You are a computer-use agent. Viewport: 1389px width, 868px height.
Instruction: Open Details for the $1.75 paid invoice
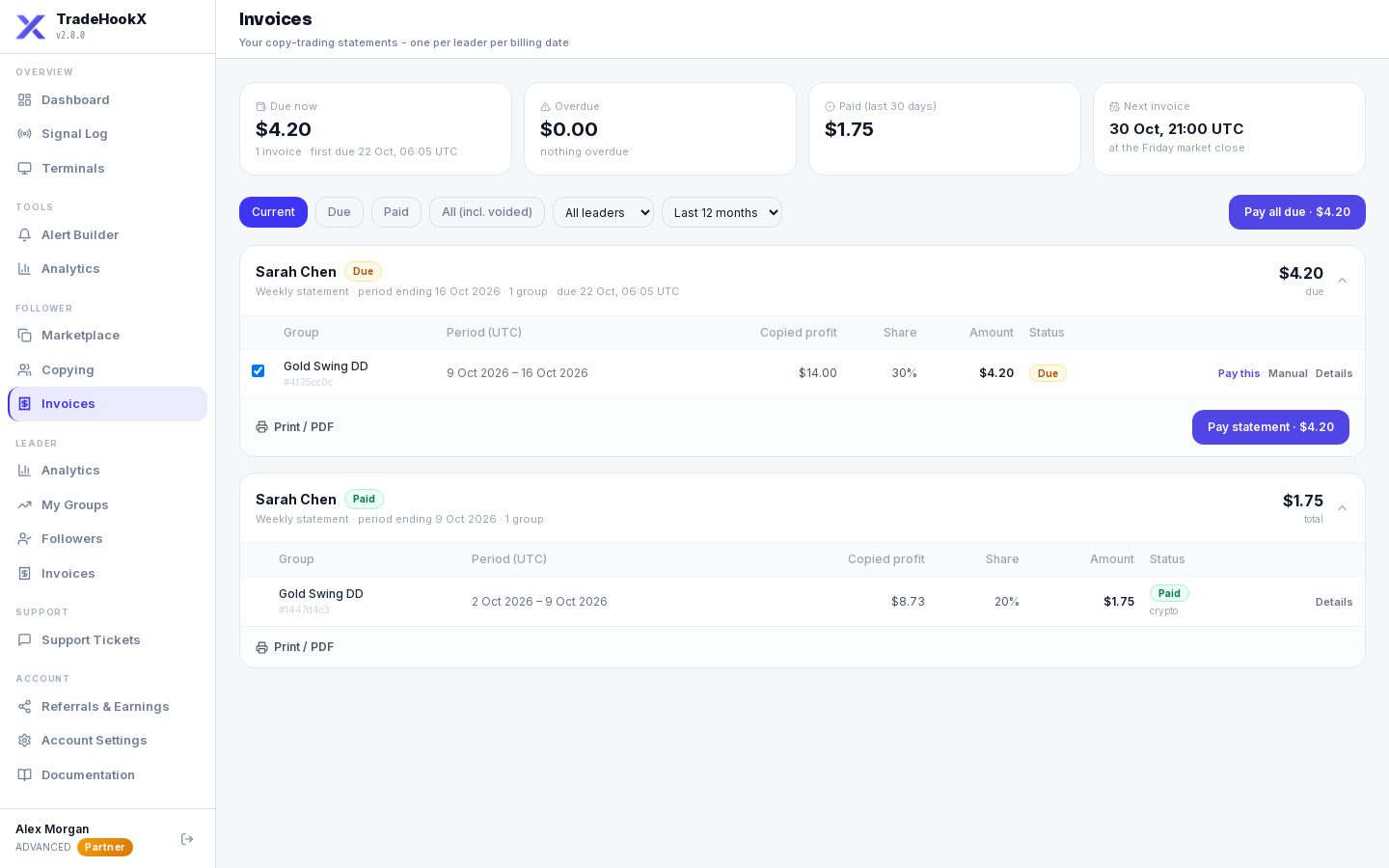click(1334, 602)
